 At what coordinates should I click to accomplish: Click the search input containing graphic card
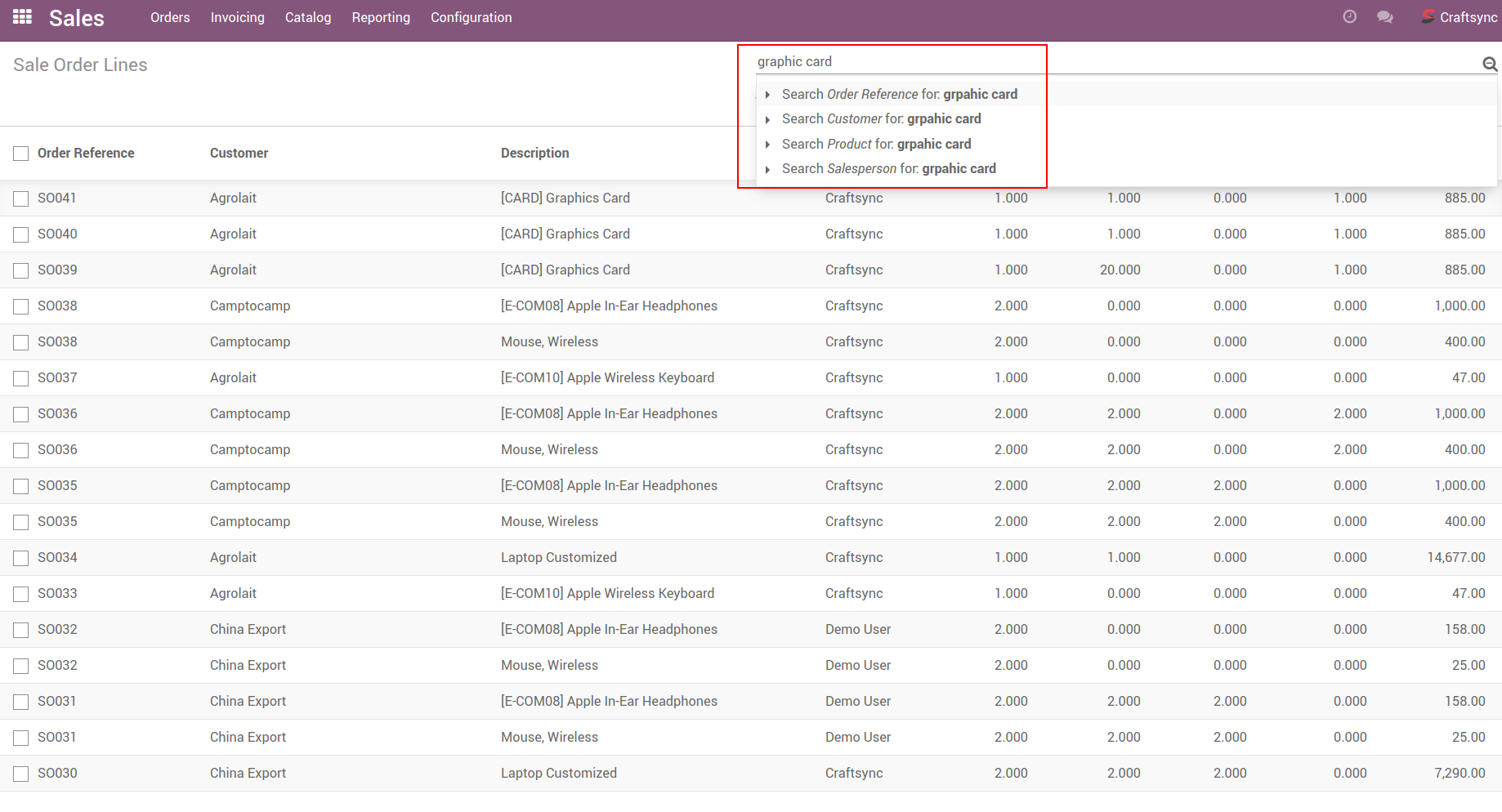pos(899,62)
